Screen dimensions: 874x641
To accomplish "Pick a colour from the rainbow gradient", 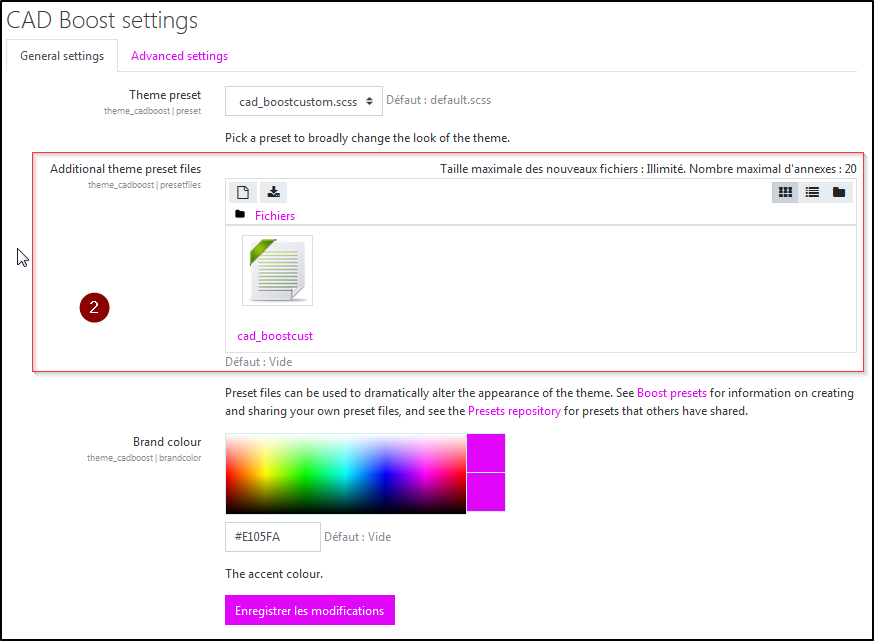I will point(345,473).
